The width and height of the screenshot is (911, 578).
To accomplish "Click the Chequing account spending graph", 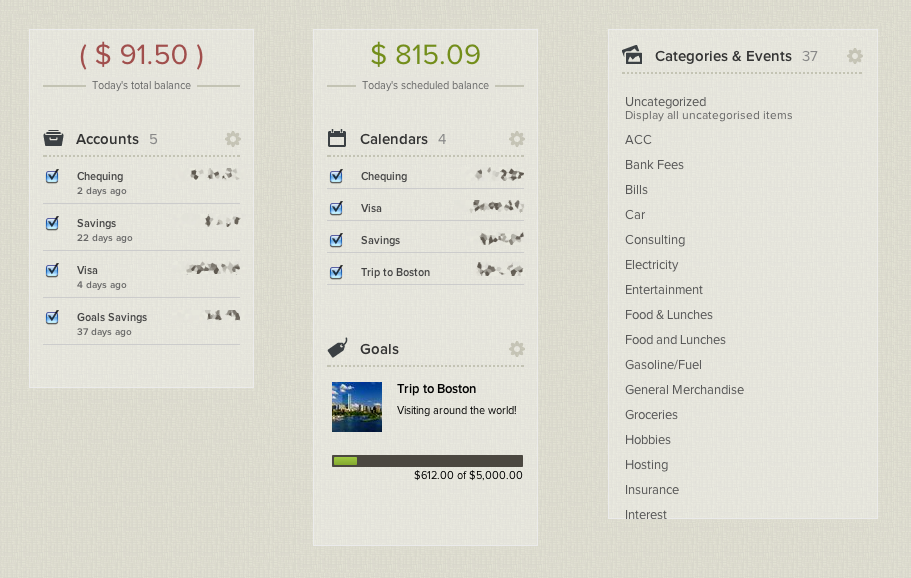I will coord(210,176).
